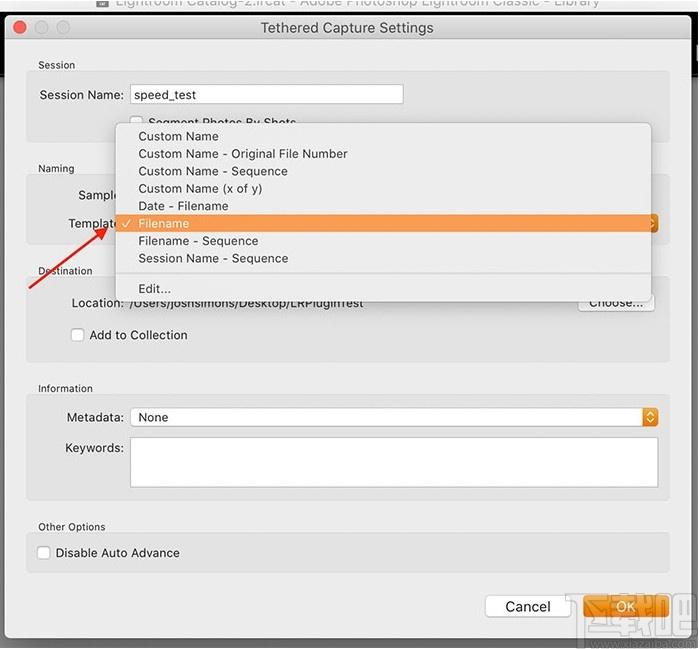Enable the 'Disable Auto Advance' checkbox
Image resolution: width=700 pixels, height=649 pixels.
click(43, 553)
